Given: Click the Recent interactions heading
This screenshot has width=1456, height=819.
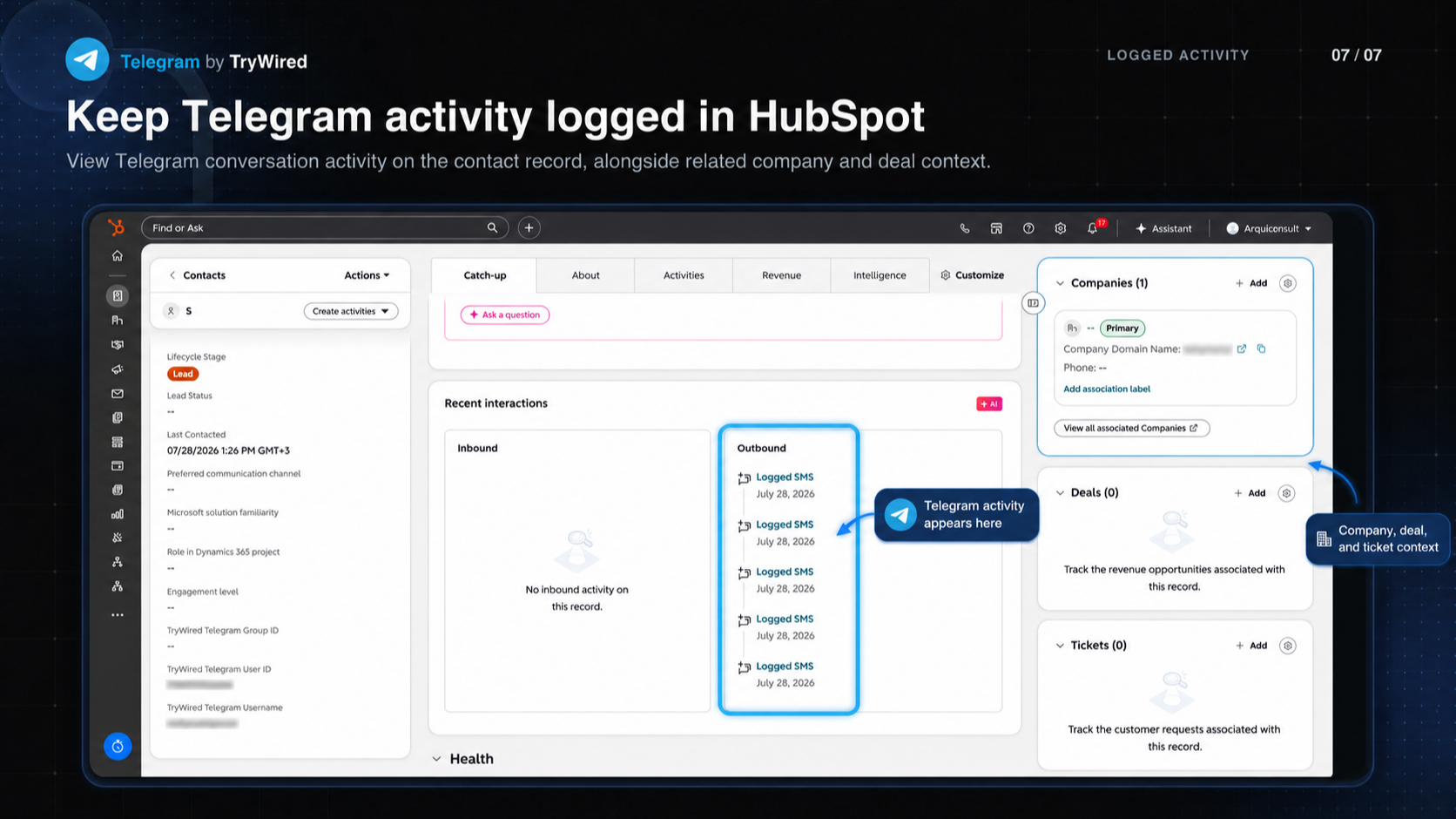Looking at the screenshot, I should [x=495, y=403].
